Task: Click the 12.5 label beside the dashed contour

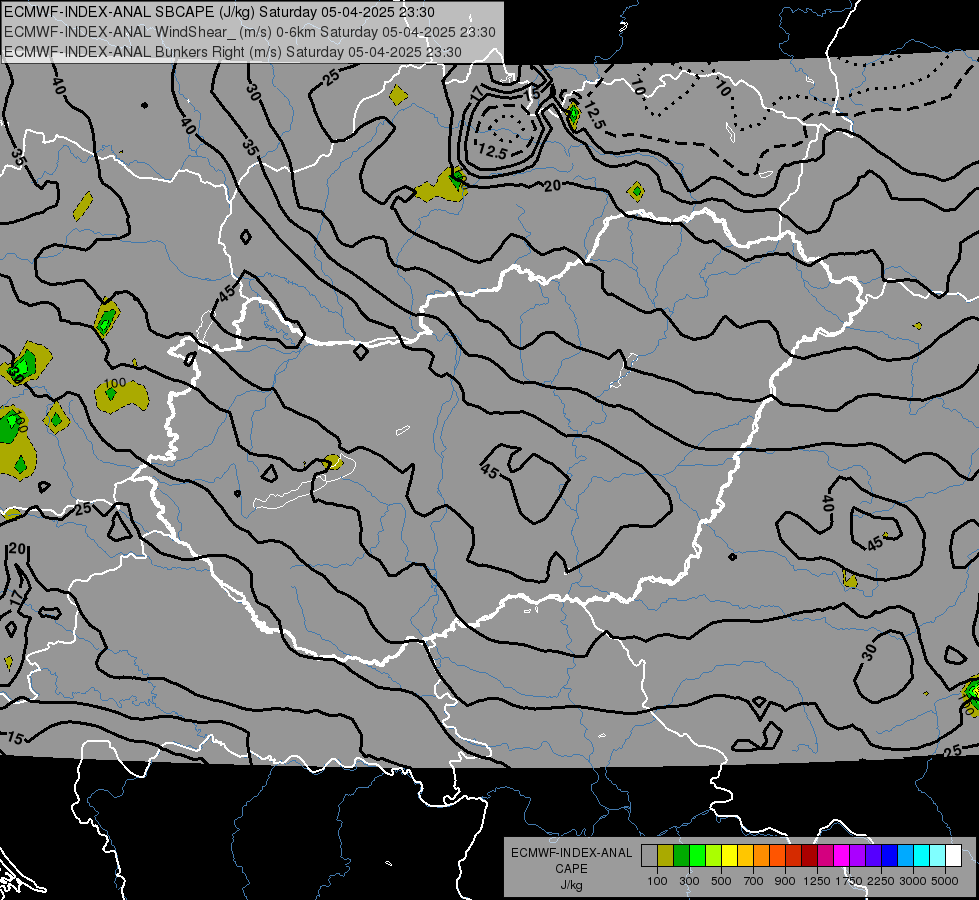Action: (x=594, y=116)
